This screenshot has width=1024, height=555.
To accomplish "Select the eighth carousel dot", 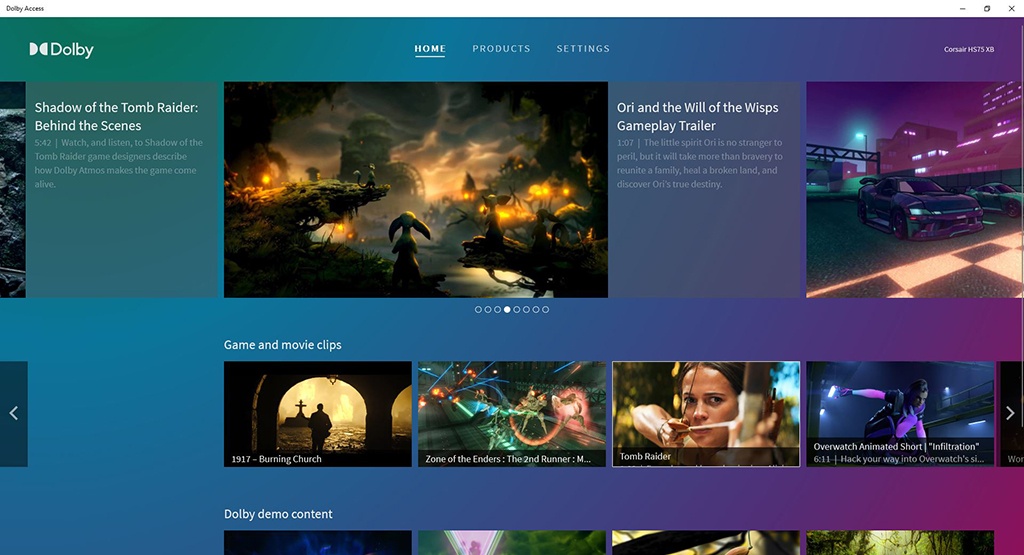I will (546, 309).
